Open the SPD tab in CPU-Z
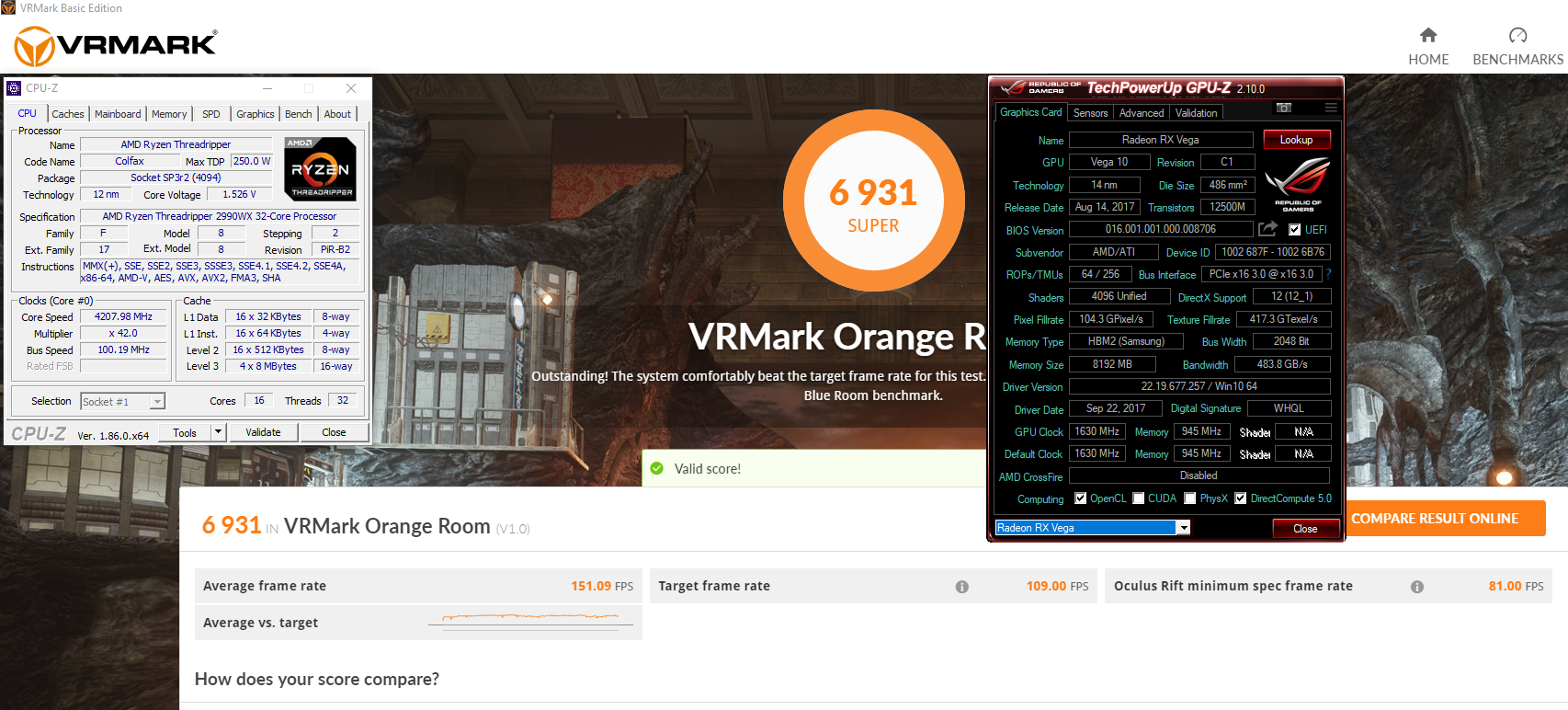The image size is (1568, 710). point(211,114)
